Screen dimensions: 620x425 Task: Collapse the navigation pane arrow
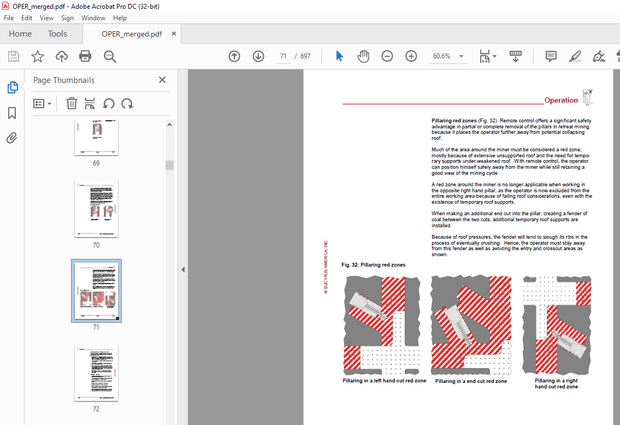[182, 269]
